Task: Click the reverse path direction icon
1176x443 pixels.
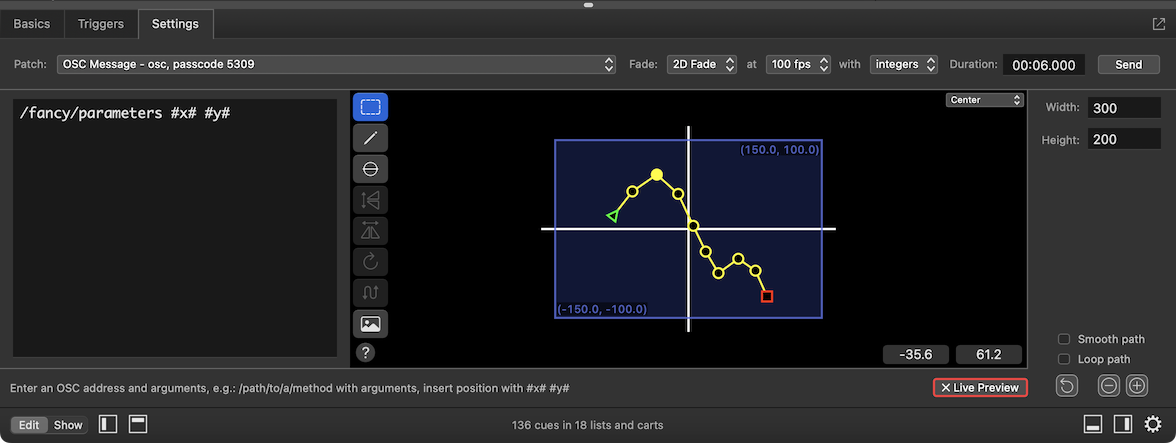Action: pos(370,292)
